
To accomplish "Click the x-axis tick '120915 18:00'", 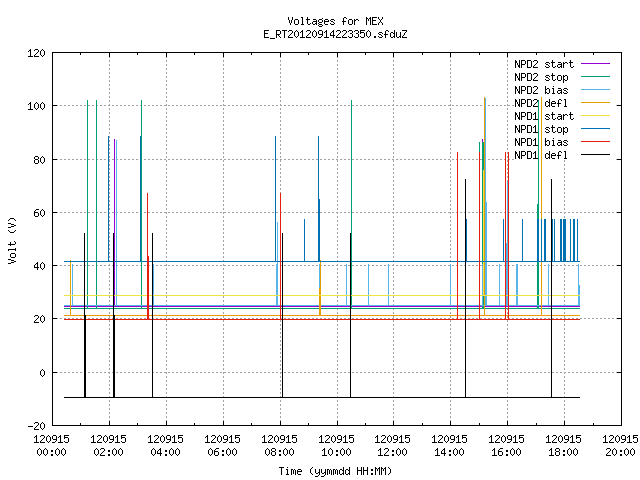I will point(564,446).
